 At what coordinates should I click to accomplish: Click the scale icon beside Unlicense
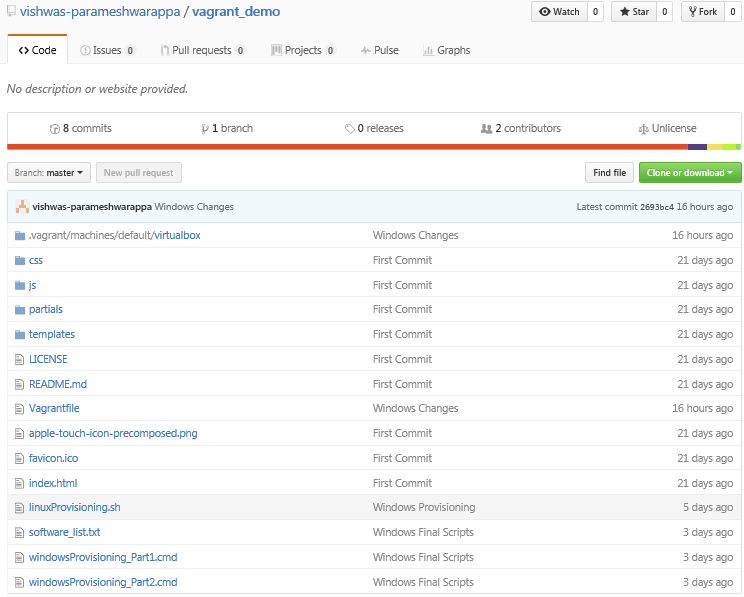pos(643,129)
